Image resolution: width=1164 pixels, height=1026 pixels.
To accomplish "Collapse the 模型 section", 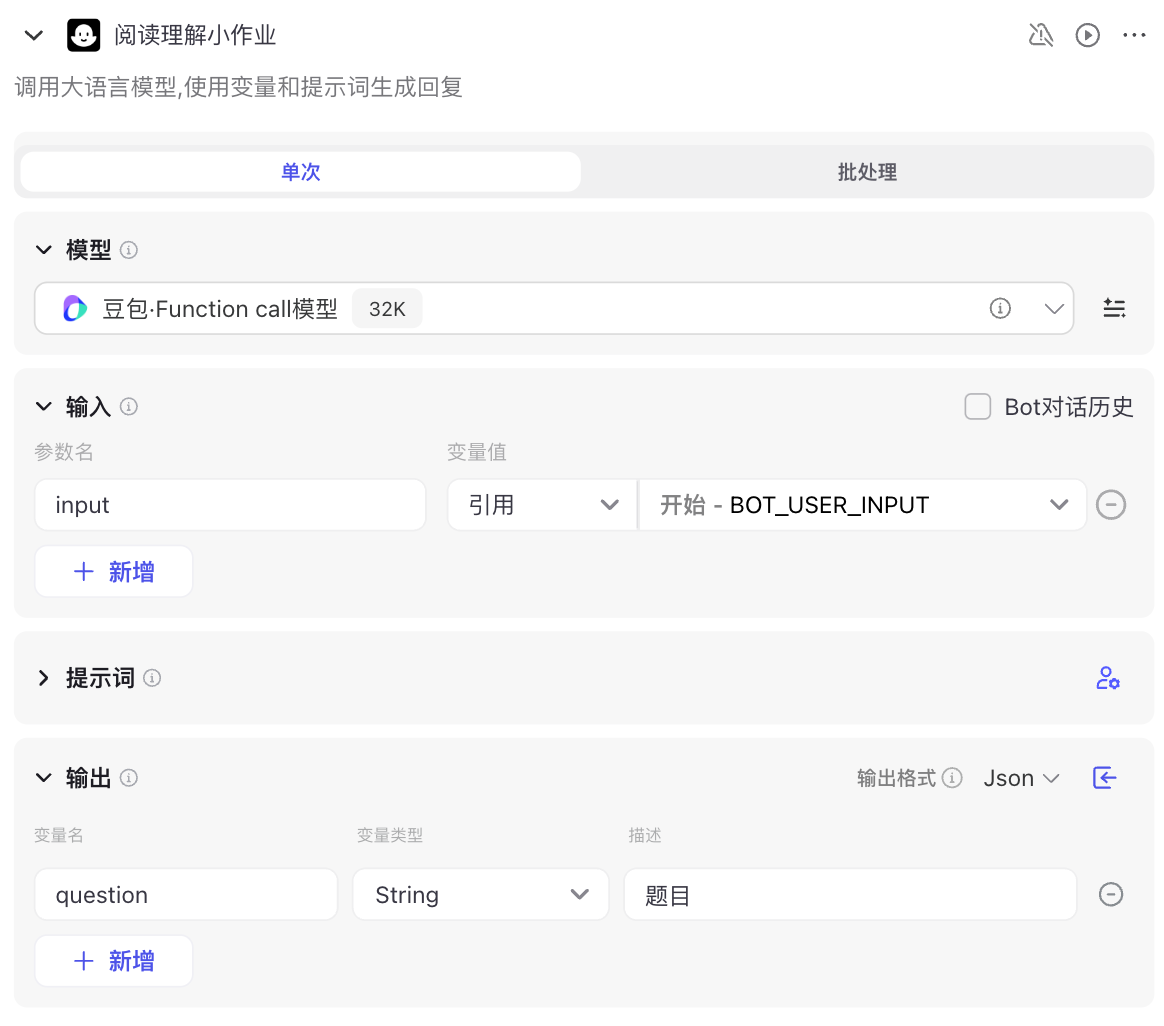I will click(x=44, y=249).
